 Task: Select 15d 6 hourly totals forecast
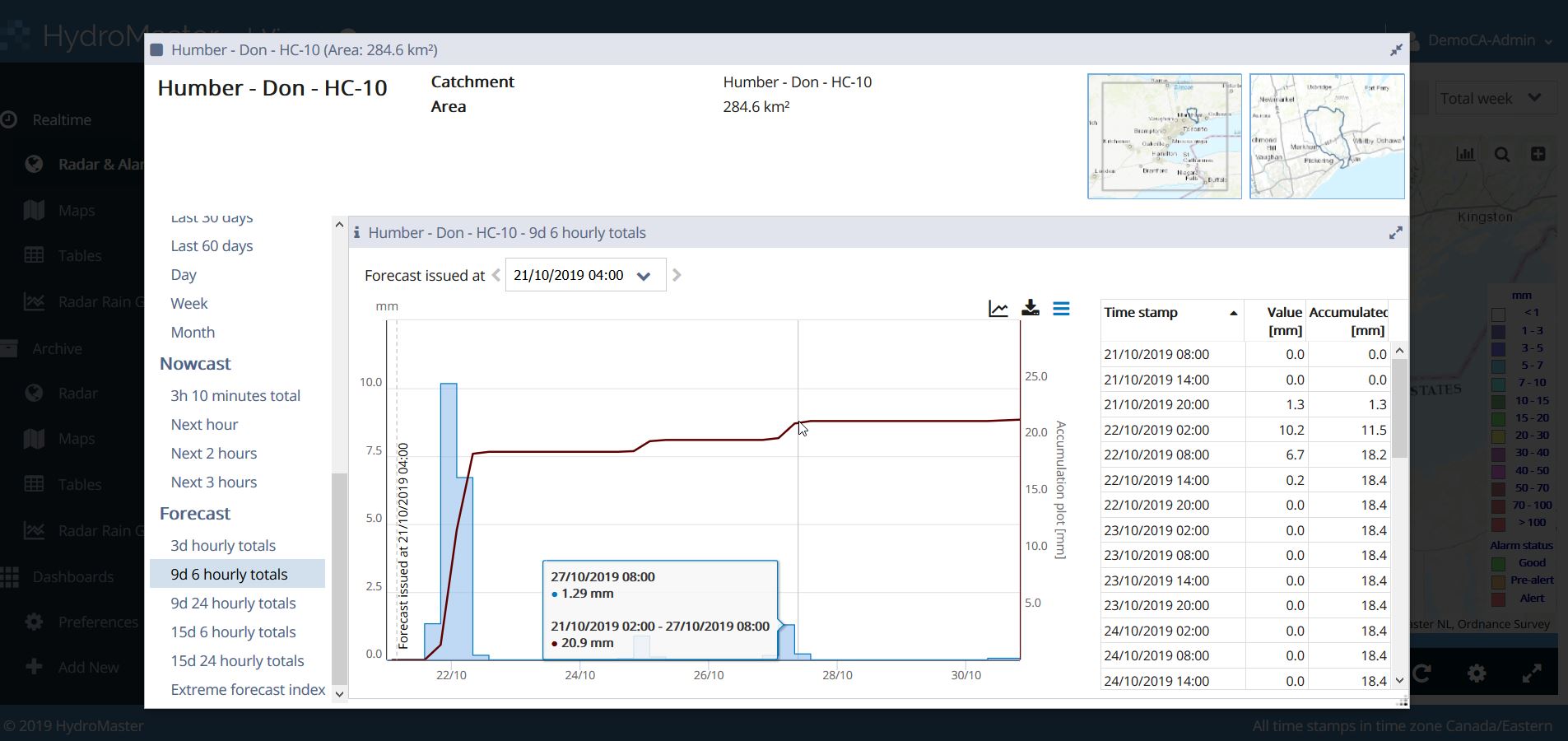pyautogui.click(x=233, y=632)
